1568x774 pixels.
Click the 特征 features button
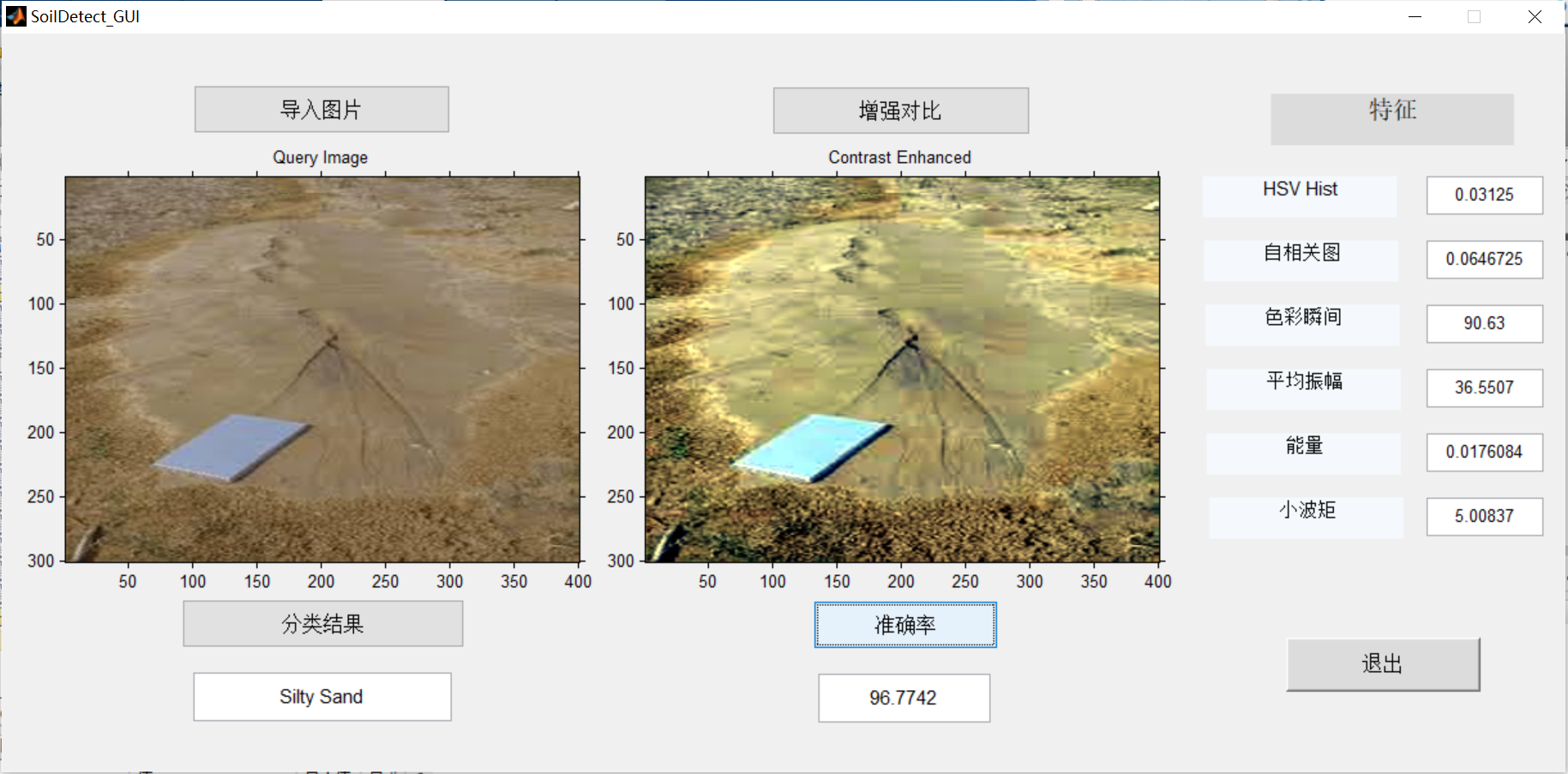point(1391,119)
